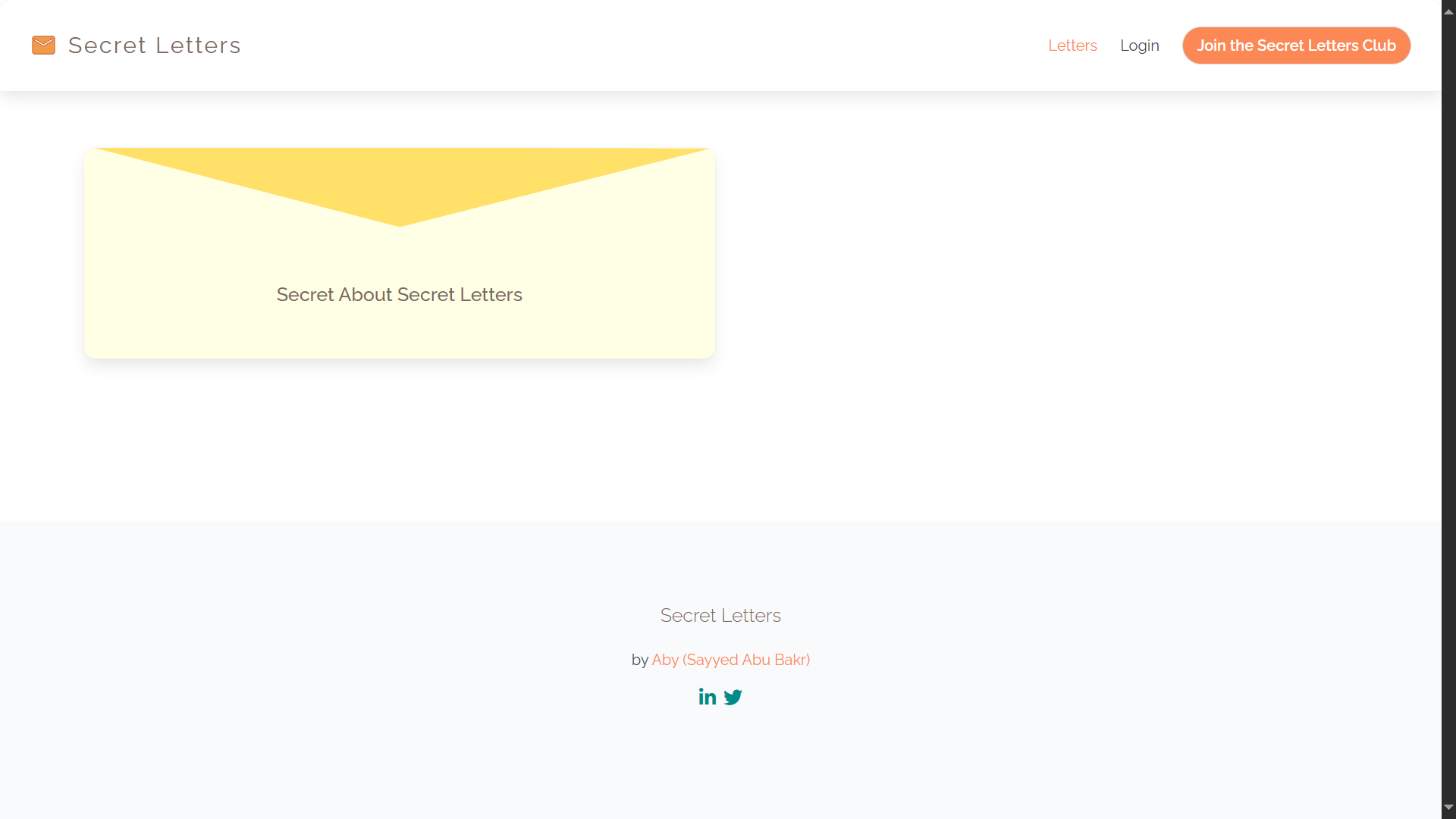Click the LinkedIn 'in' icon in footer
Screen dimensions: 1456x819
pos(708,696)
